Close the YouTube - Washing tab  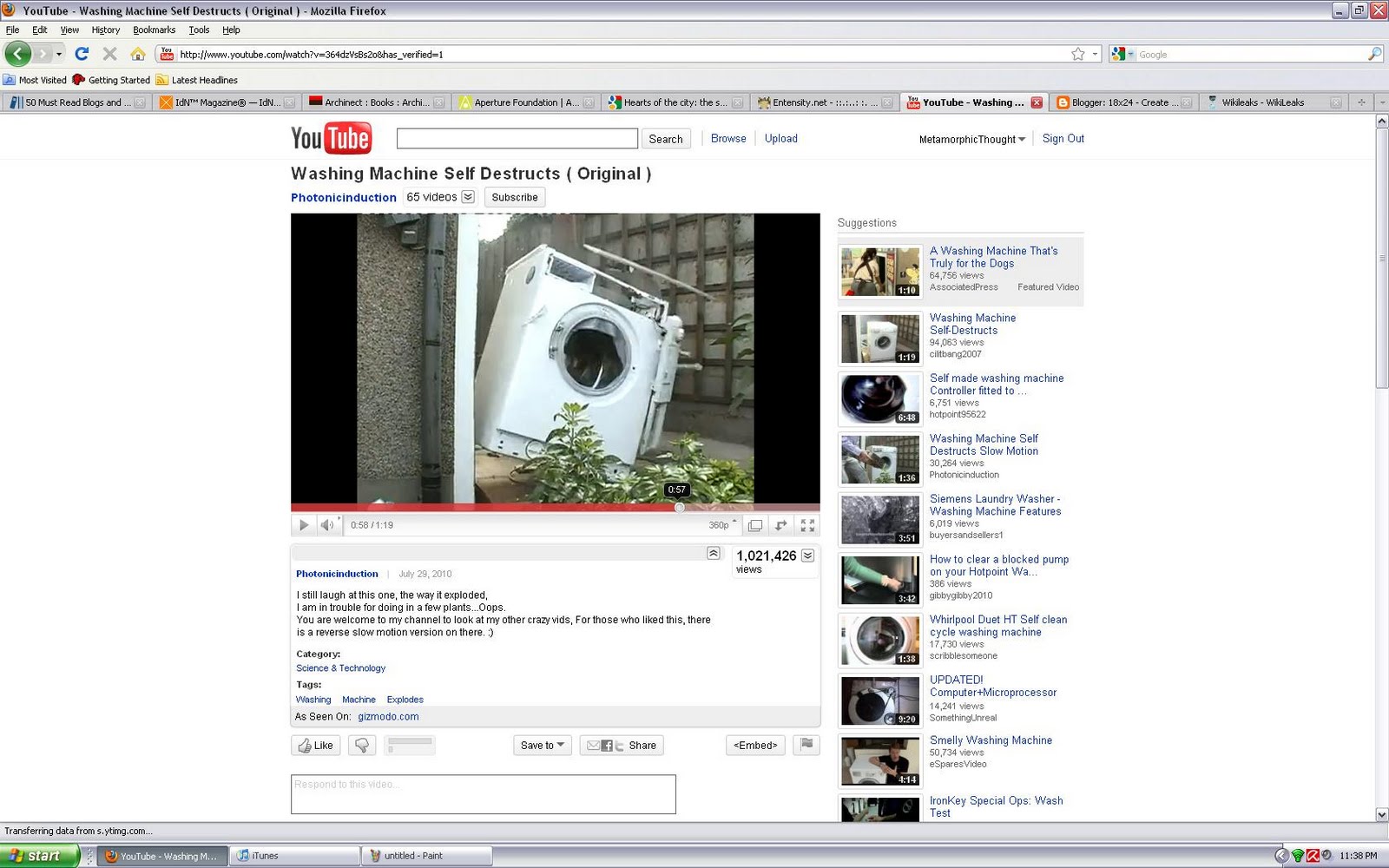pos(1037,102)
